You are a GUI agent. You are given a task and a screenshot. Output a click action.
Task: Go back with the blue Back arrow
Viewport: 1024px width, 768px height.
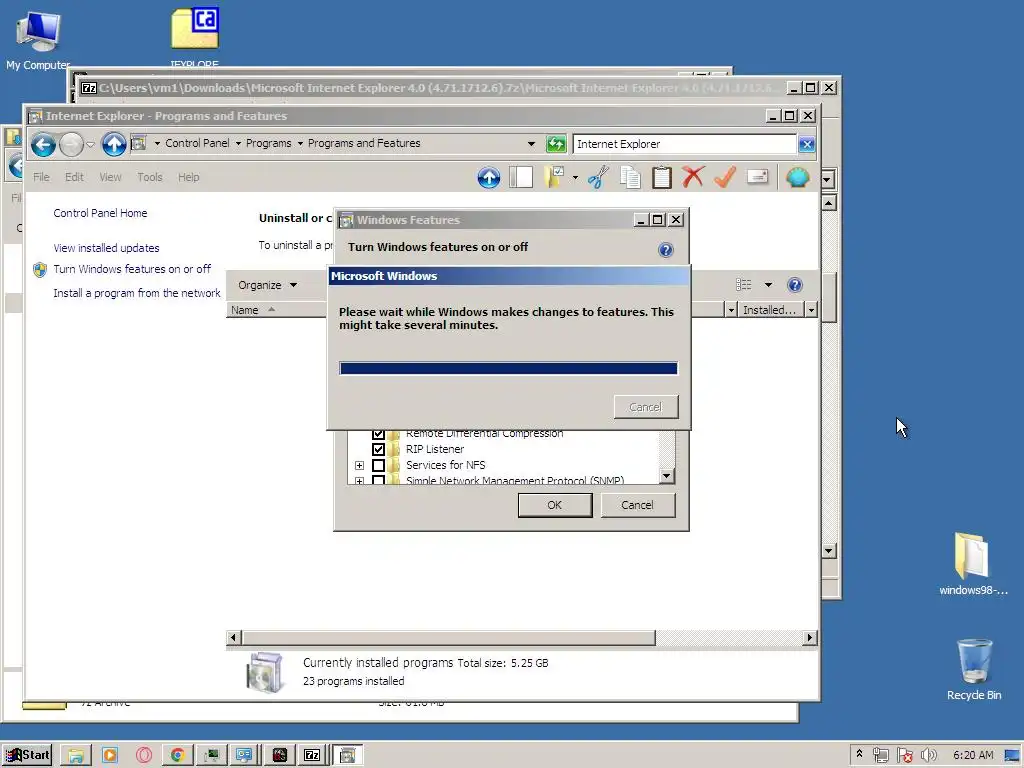point(43,144)
